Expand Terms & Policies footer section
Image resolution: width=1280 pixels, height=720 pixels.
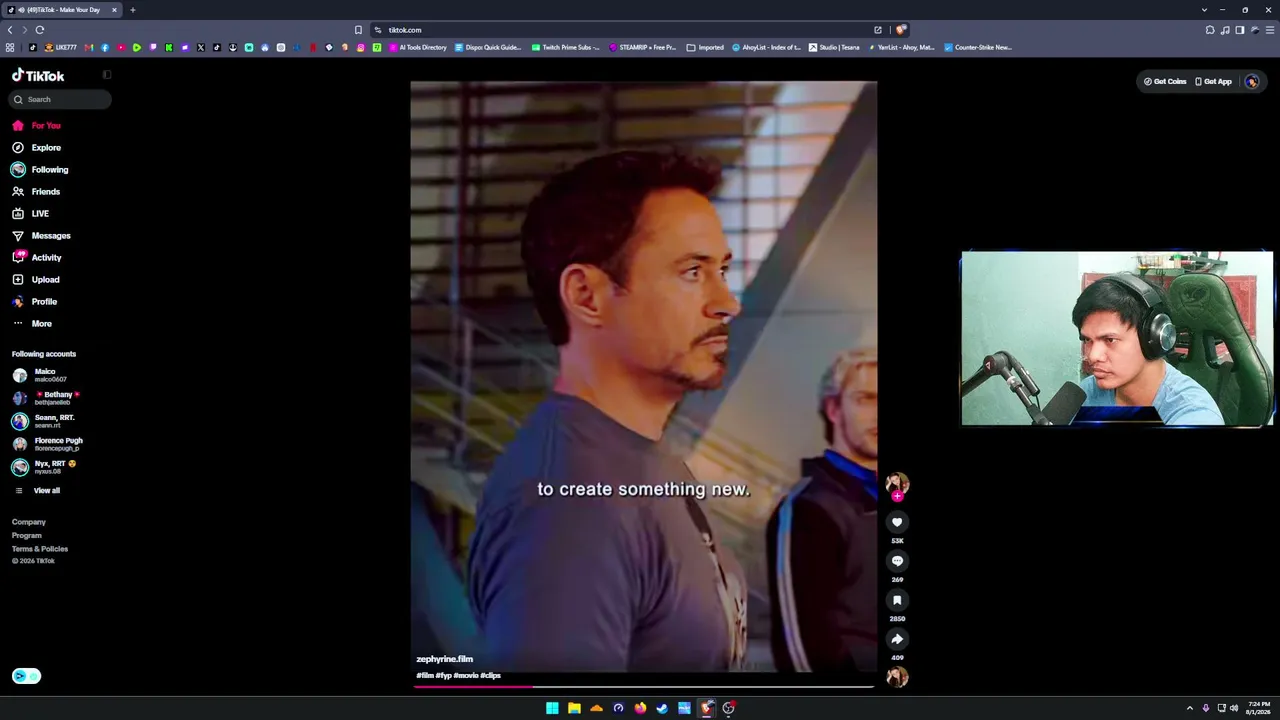[x=40, y=549]
